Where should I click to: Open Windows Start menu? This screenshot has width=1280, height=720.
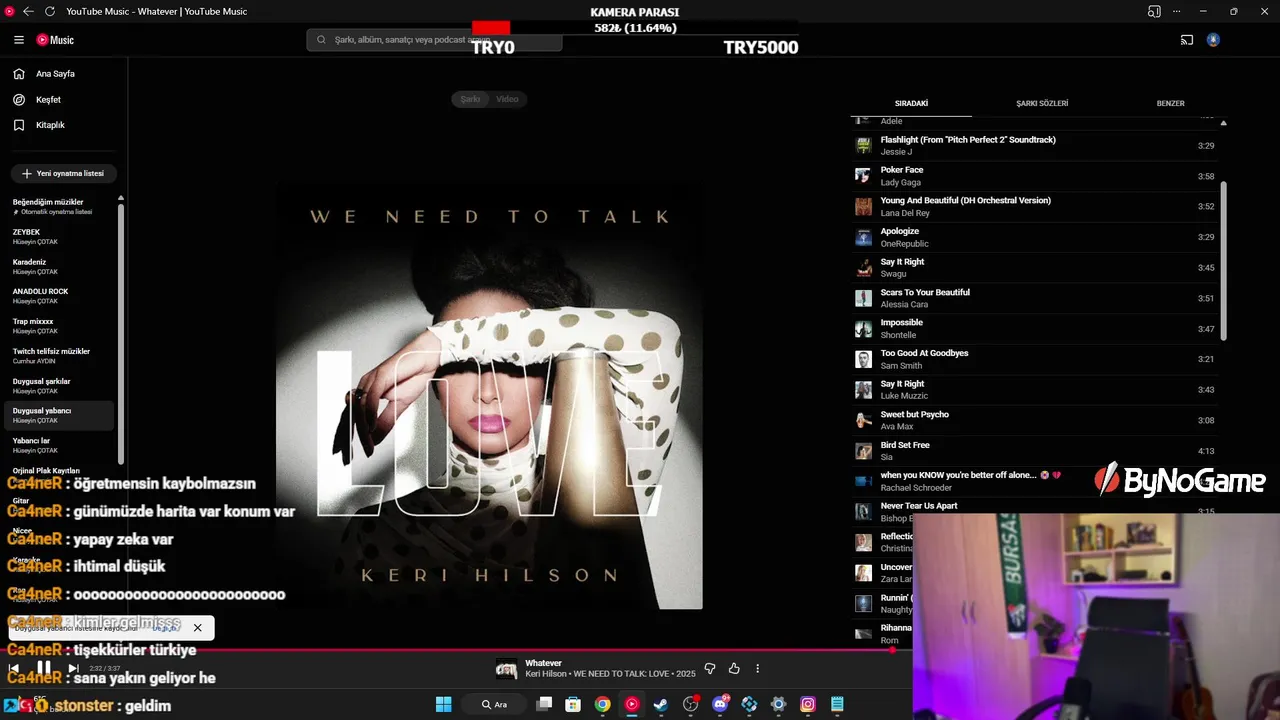point(443,704)
